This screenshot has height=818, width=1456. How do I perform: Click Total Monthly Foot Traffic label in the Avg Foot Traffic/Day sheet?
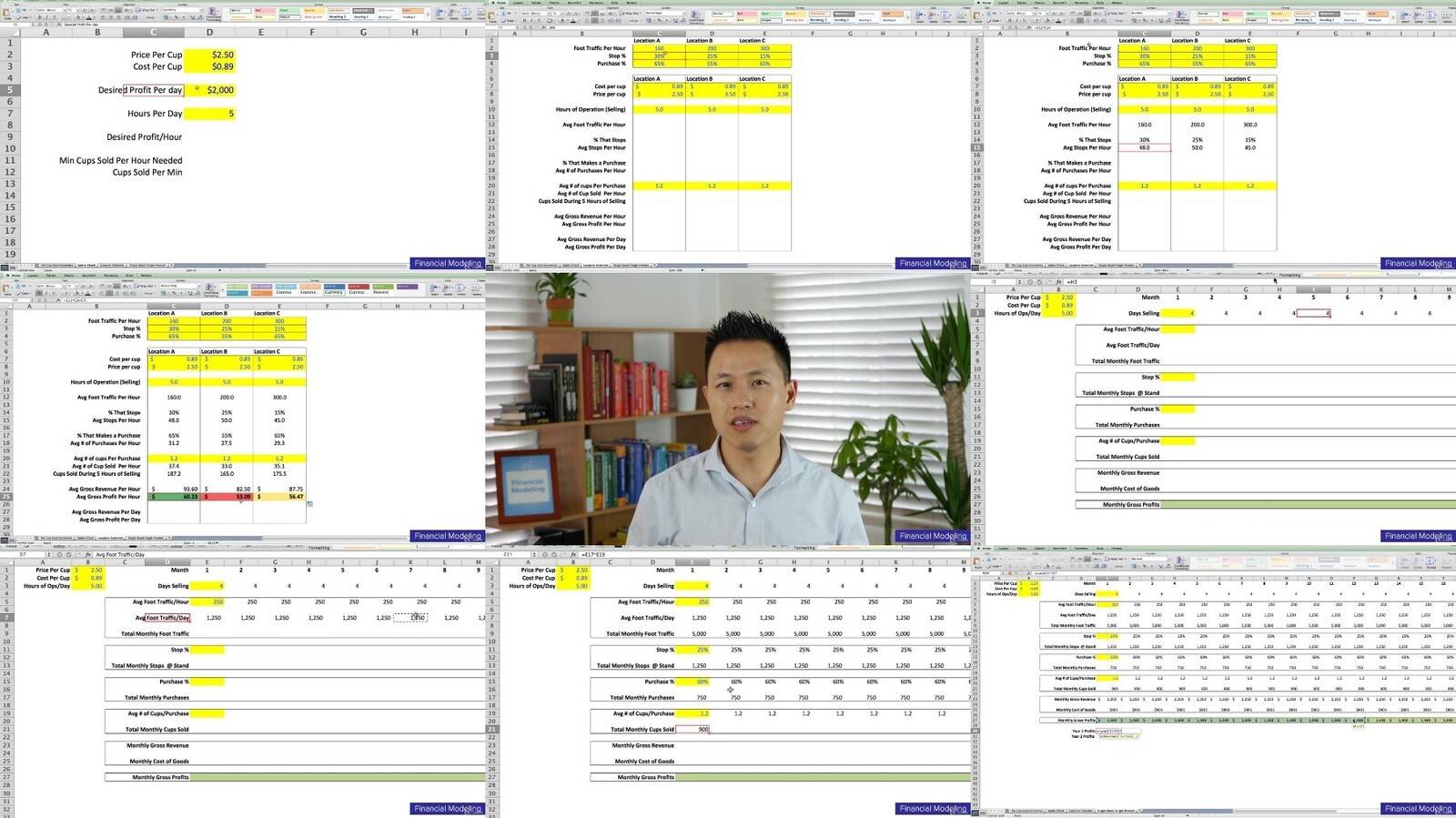155,634
